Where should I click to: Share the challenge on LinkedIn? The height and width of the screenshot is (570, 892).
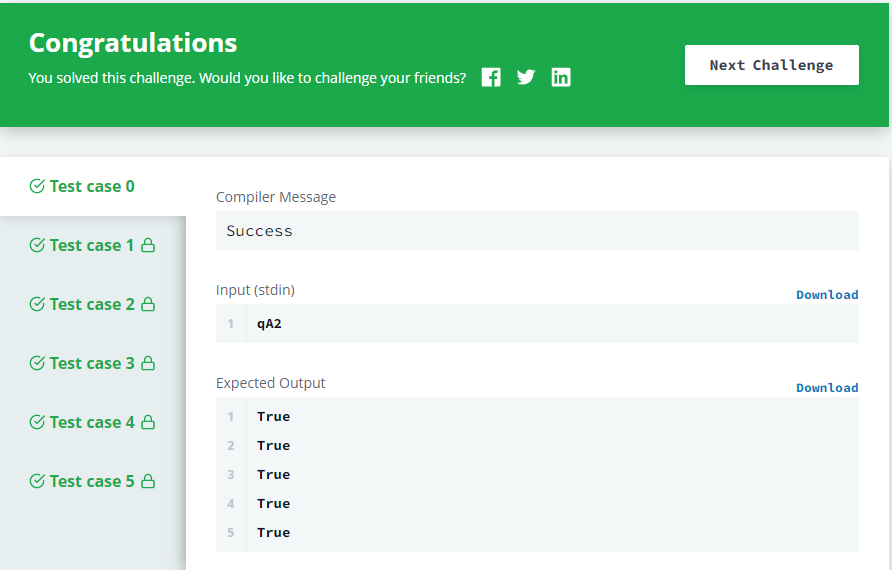coord(561,77)
